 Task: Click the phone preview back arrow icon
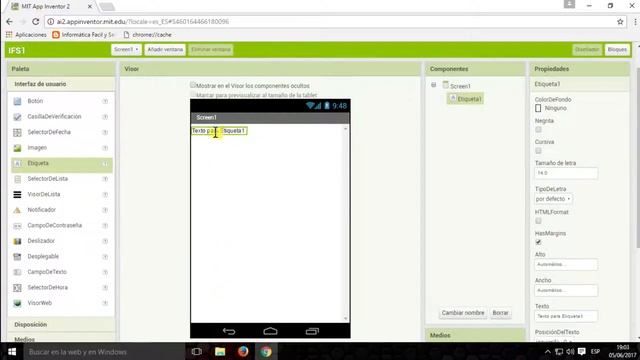click(229, 331)
